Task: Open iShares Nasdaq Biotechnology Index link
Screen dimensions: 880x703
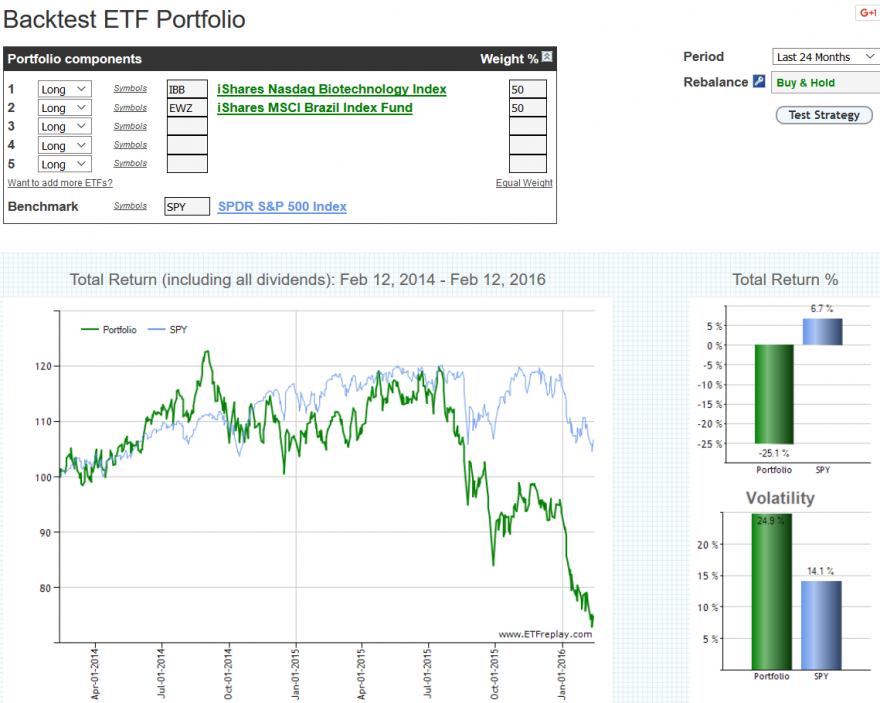Action: tap(332, 89)
